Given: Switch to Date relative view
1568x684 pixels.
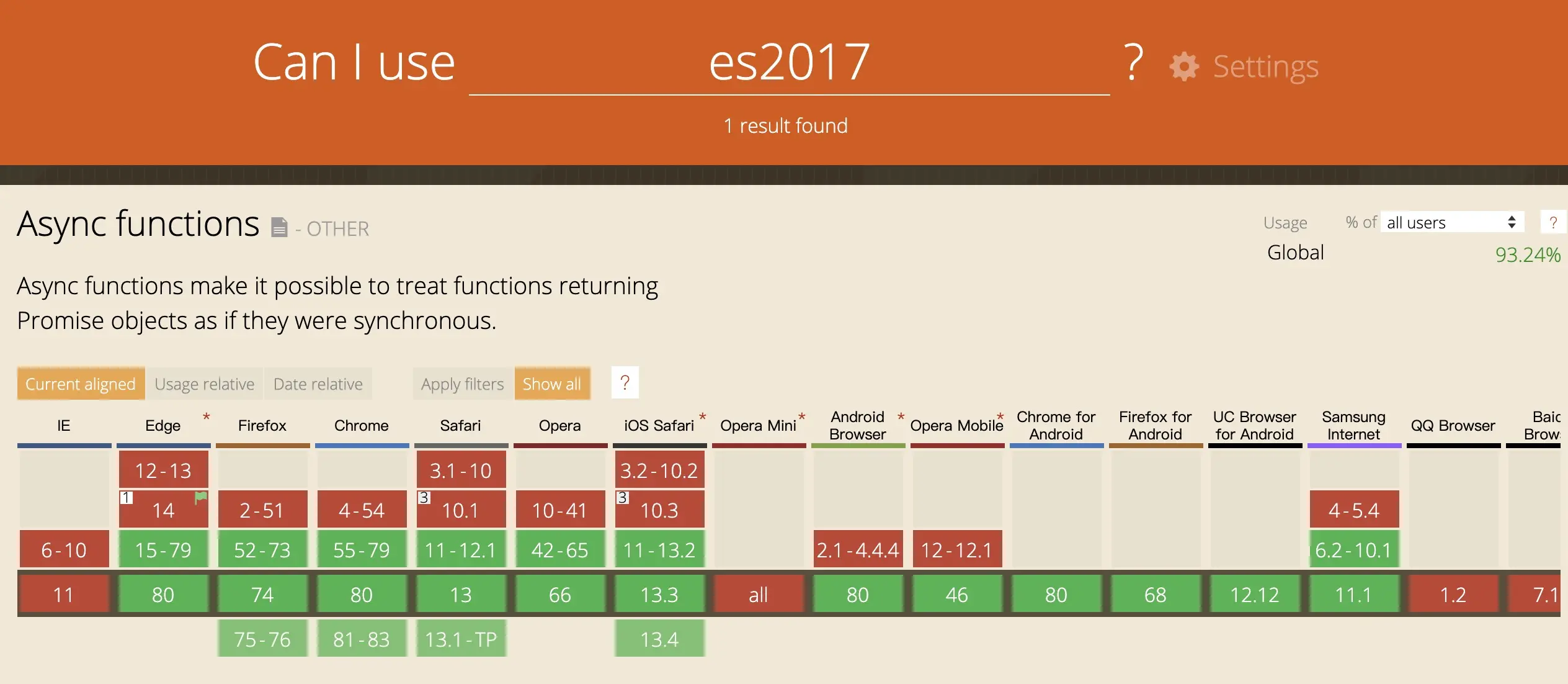Looking at the screenshot, I should tap(318, 384).
